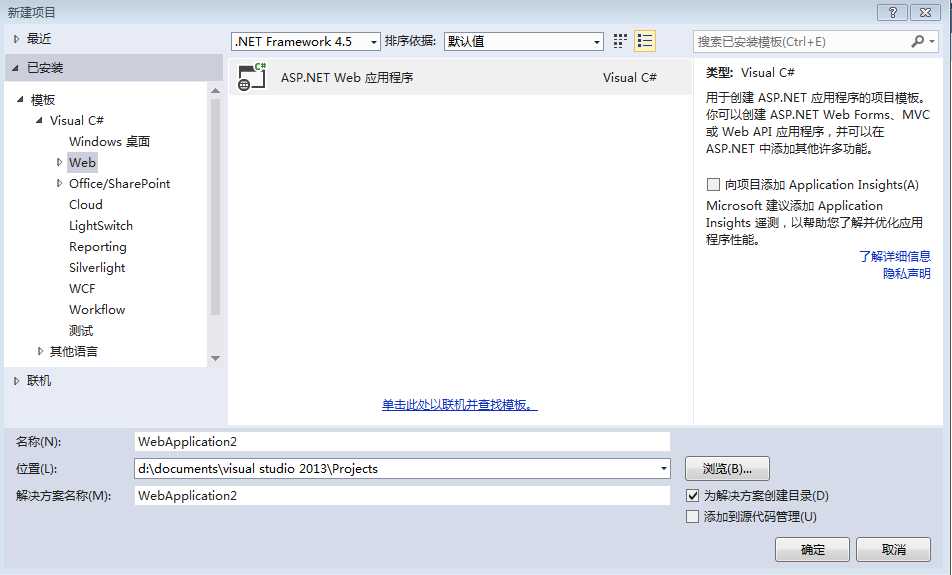Select the Web template category
The height and width of the screenshot is (575, 952).
[x=82, y=162]
